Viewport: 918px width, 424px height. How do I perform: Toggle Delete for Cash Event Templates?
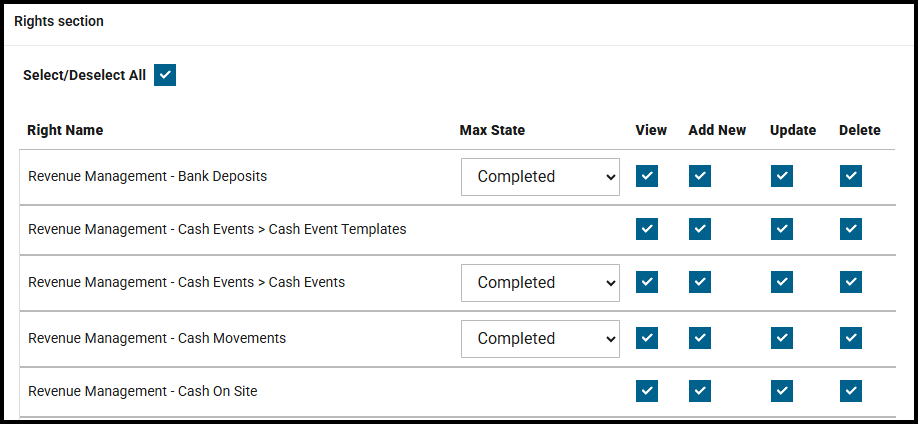coord(851,229)
